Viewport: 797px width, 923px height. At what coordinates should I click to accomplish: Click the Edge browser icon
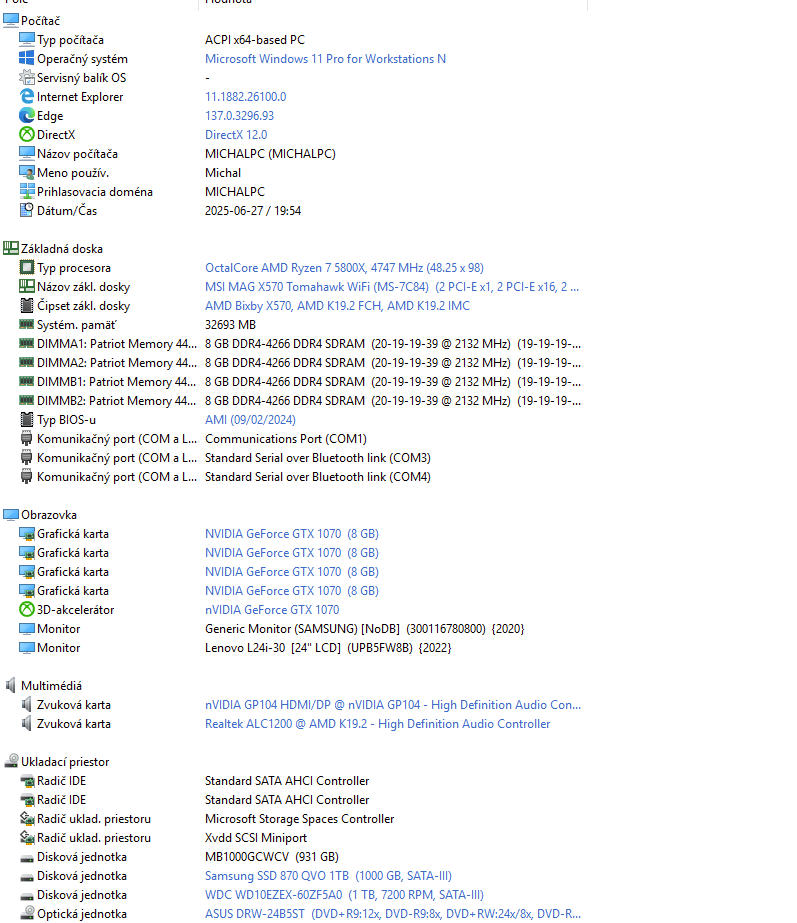[26, 115]
